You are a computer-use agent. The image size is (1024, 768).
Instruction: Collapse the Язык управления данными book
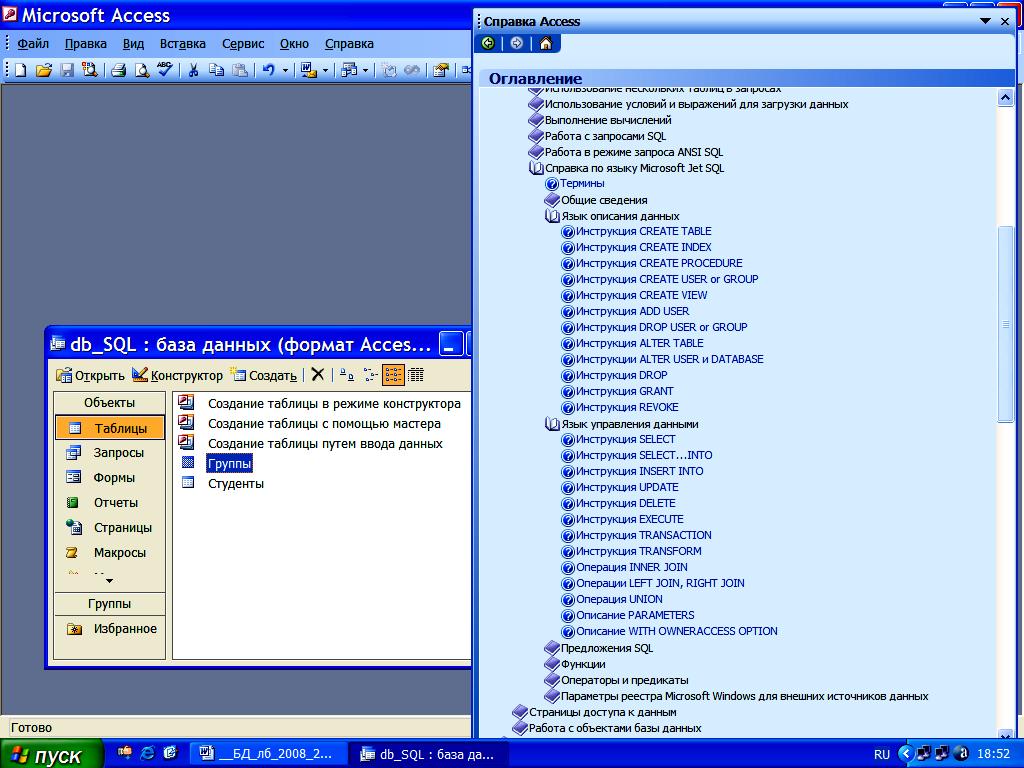552,424
